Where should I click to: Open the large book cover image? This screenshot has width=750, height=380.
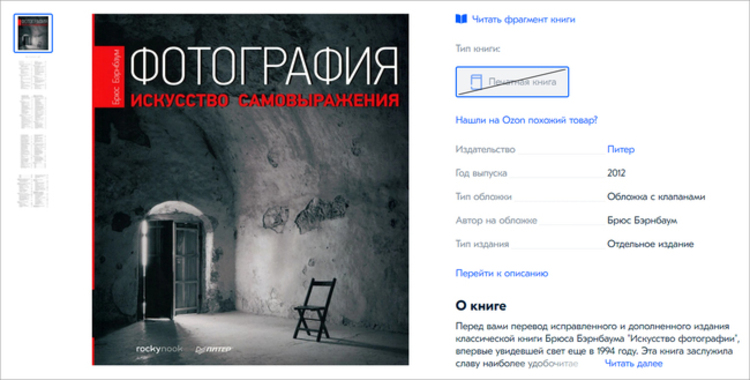[x=250, y=190]
